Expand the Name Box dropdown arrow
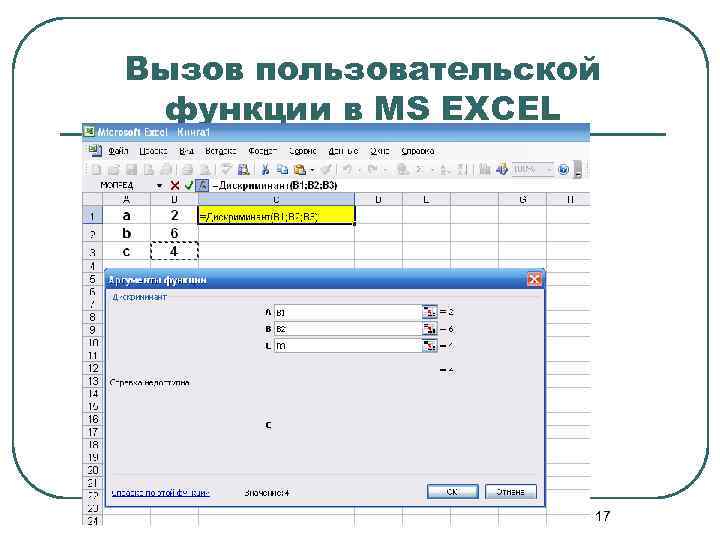 [159, 186]
